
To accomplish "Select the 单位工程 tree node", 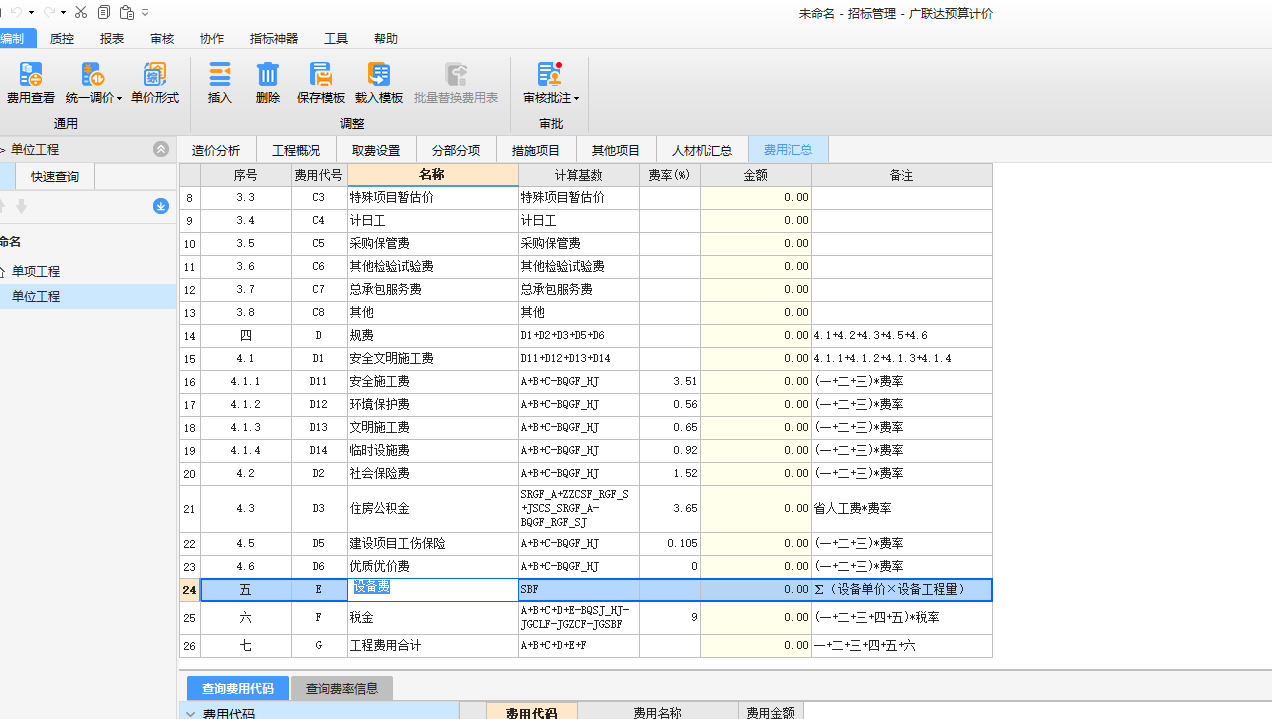I will 36,296.
